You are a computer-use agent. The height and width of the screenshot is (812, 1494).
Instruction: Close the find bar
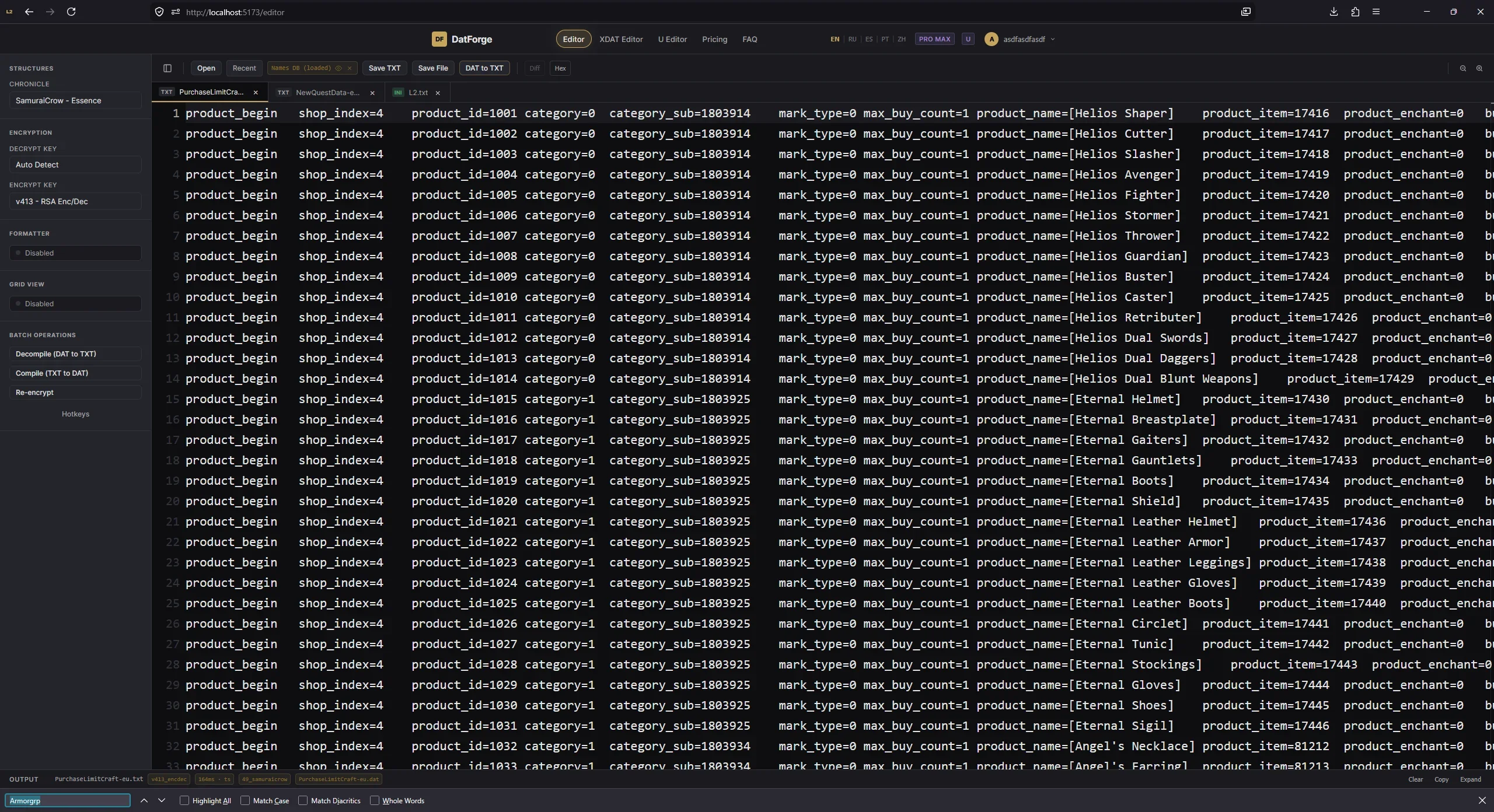[1482, 800]
